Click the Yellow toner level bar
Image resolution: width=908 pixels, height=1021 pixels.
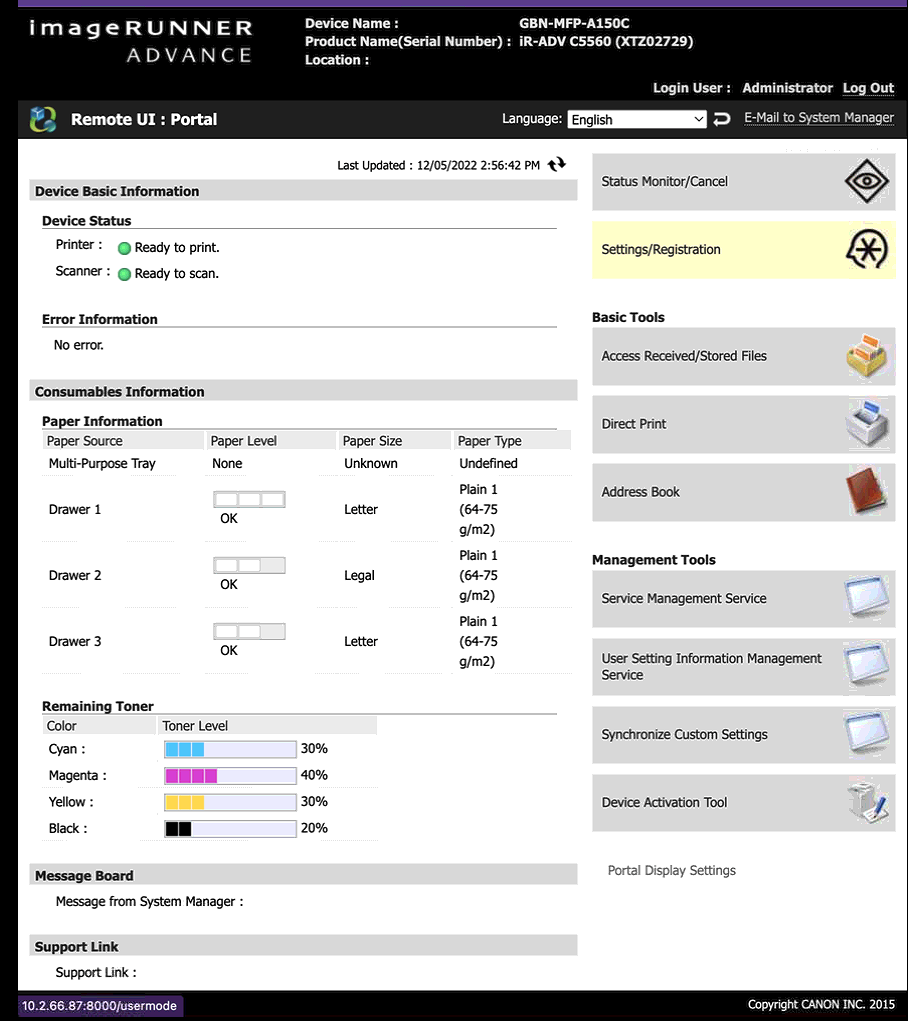pyautogui.click(x=230, y=802)
